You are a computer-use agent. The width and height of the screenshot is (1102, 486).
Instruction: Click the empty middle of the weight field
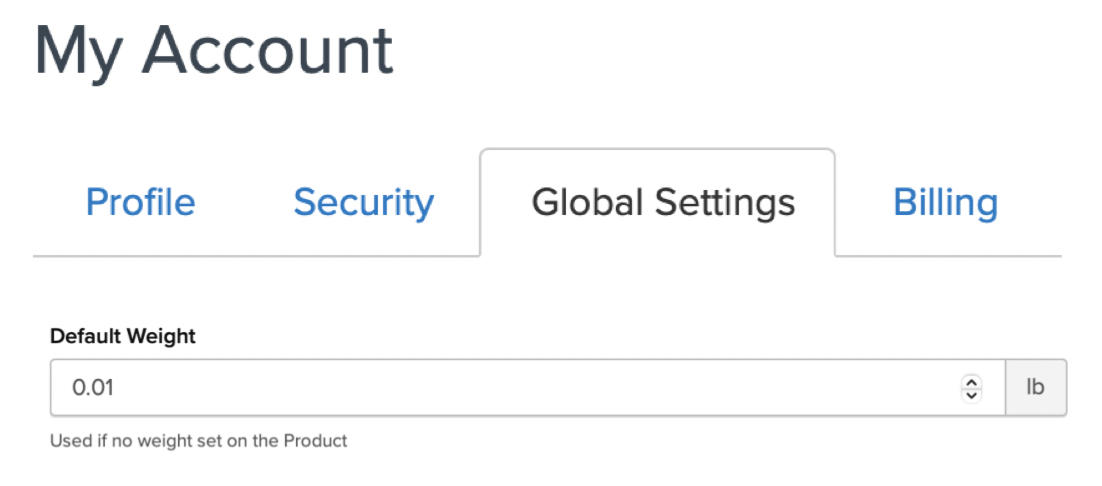tap(520, 387)
